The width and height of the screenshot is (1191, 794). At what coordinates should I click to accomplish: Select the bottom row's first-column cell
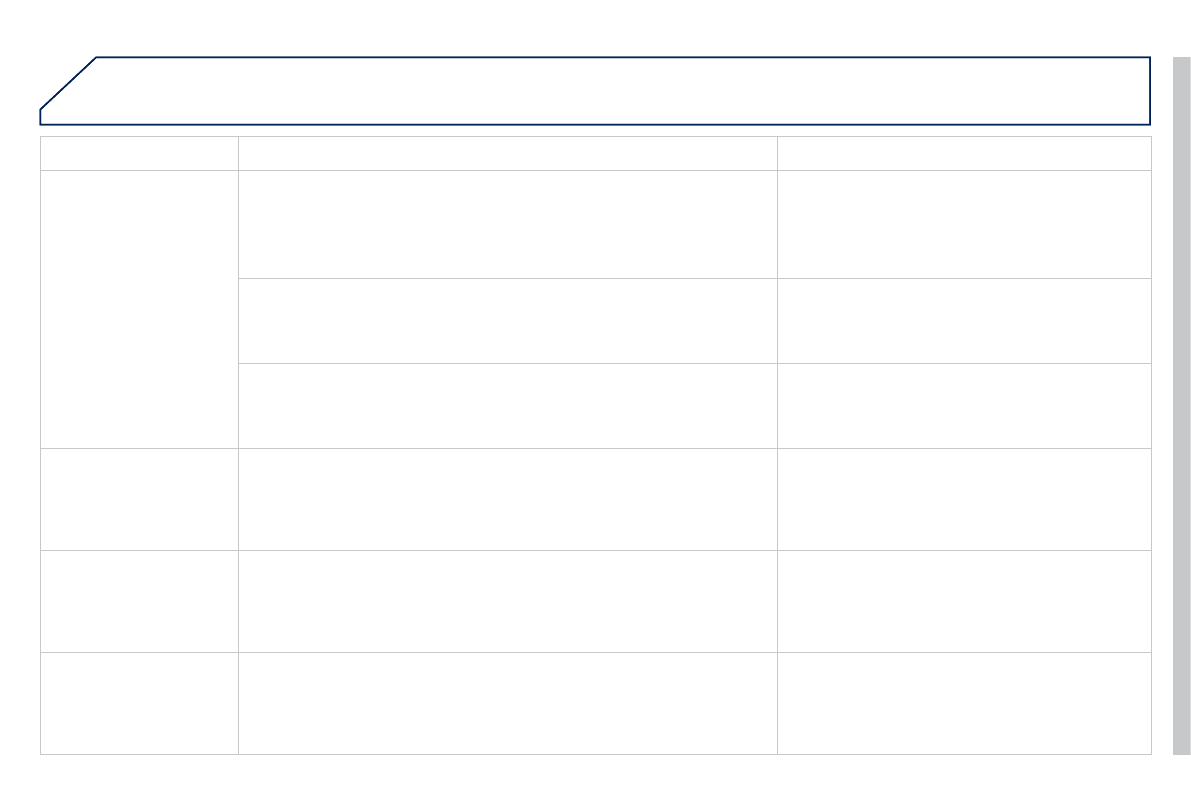[x=139, y=703]
